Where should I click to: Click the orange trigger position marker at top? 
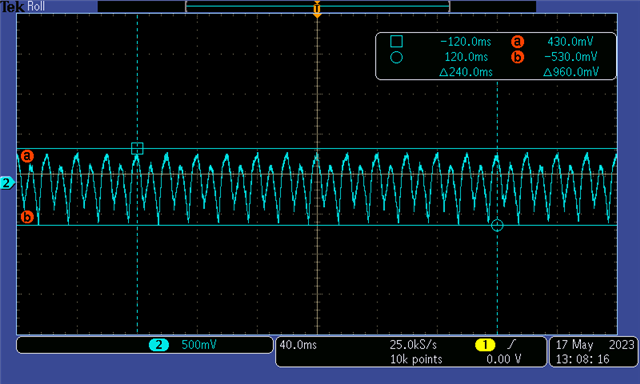click(317, 9)
